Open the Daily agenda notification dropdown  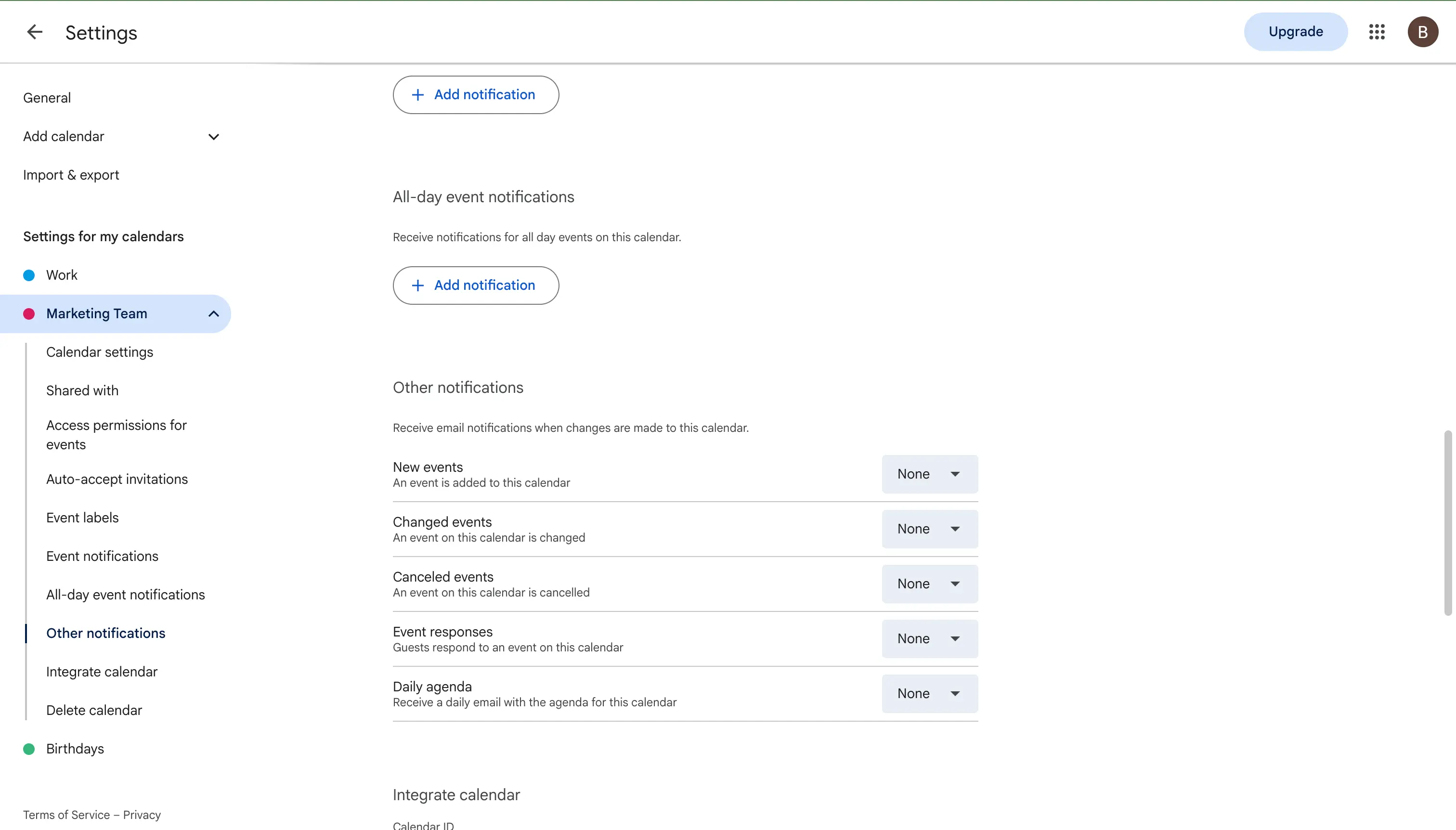click(930, 694)
